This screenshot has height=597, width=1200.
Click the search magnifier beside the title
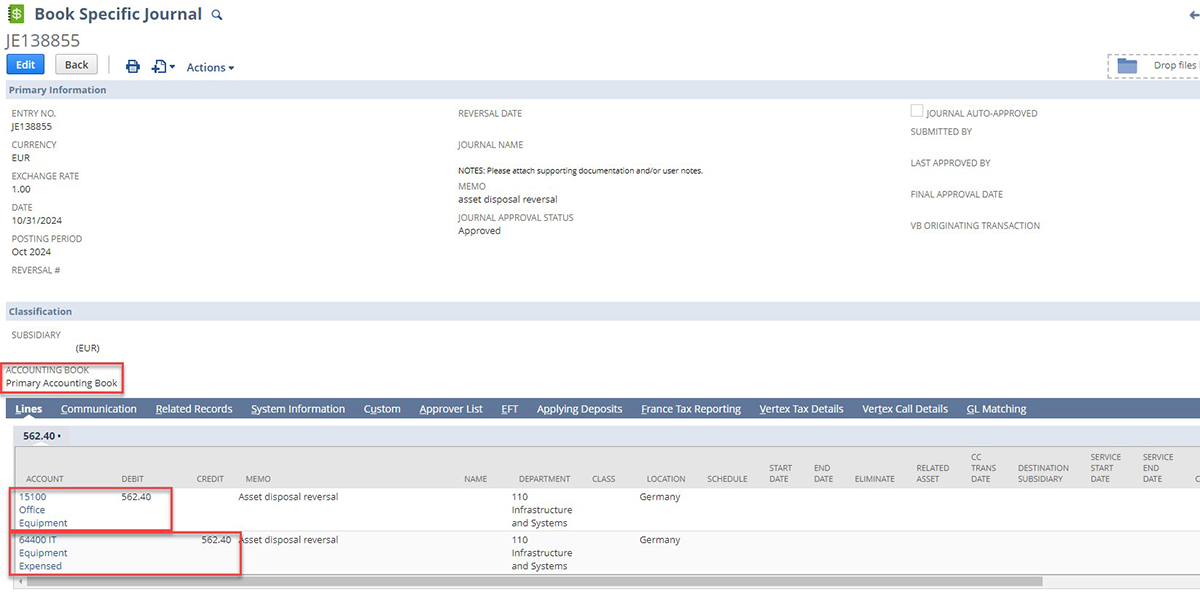(217, 16)
